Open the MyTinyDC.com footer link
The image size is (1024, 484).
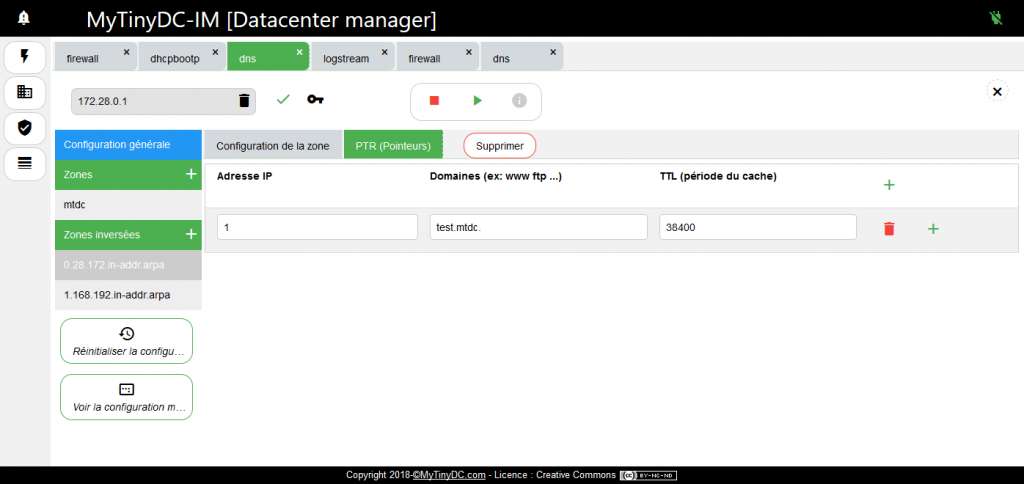pos(452,475)
